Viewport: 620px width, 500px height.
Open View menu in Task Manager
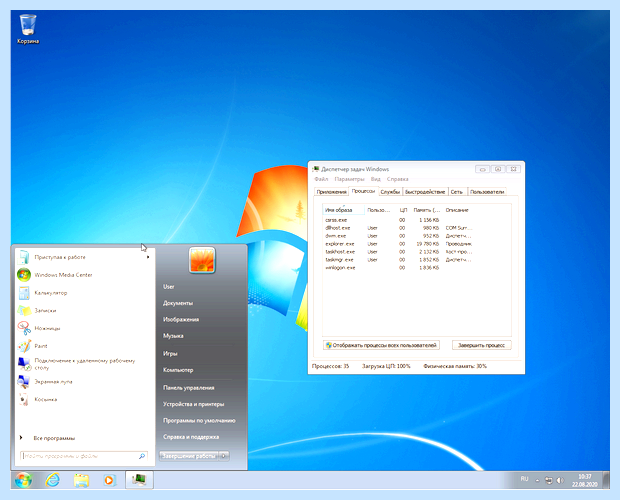(375, 179)
